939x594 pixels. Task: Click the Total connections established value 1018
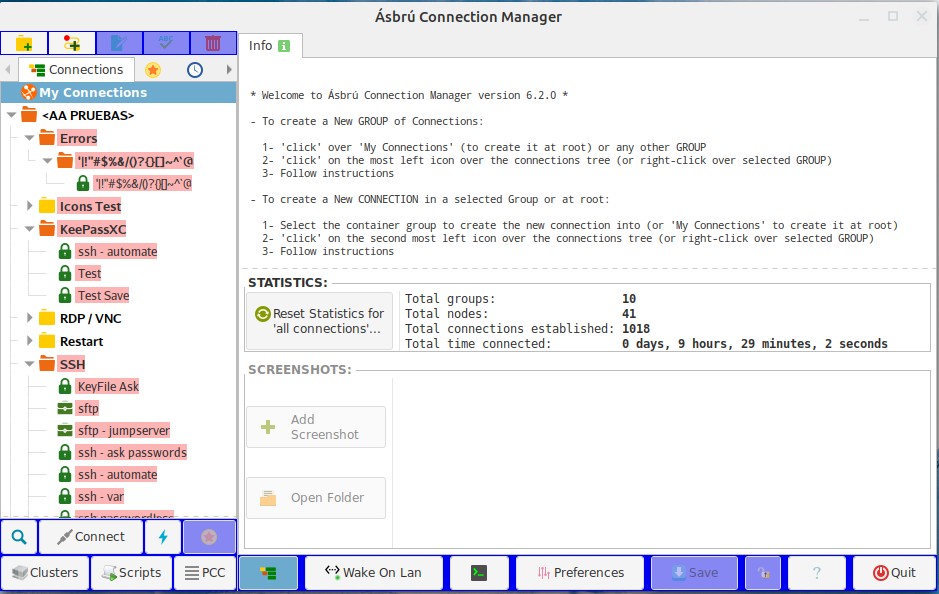636,329
